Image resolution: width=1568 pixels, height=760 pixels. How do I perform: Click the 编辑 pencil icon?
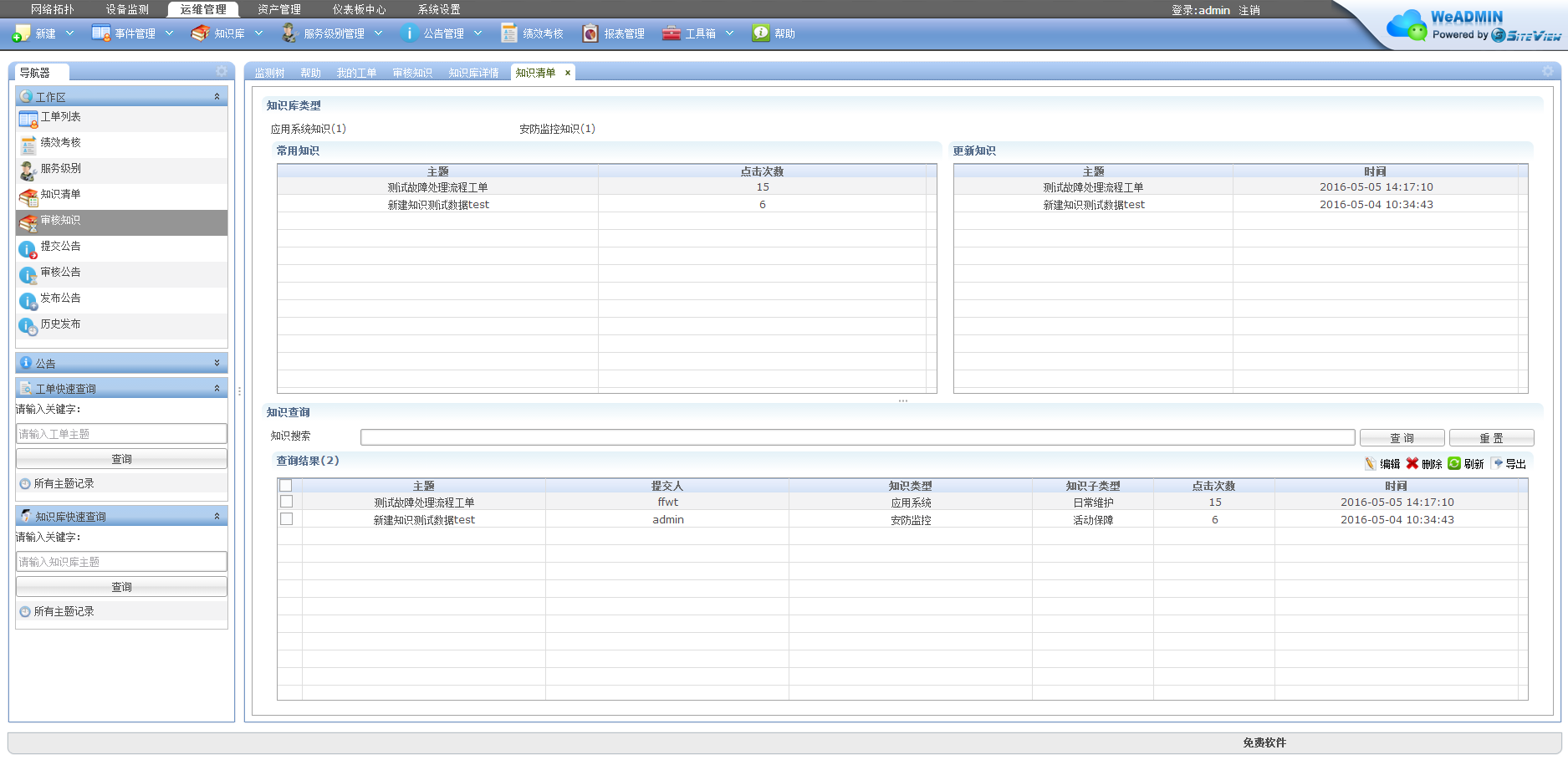(x=1370, y=464)
